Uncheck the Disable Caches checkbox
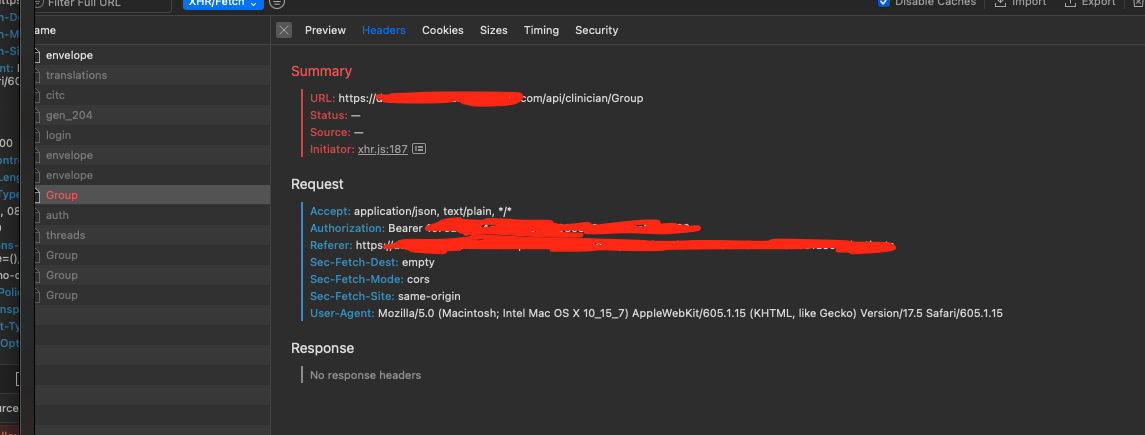Image resolution: width=1145 pixels, height=435 pixels. point(884,3)
